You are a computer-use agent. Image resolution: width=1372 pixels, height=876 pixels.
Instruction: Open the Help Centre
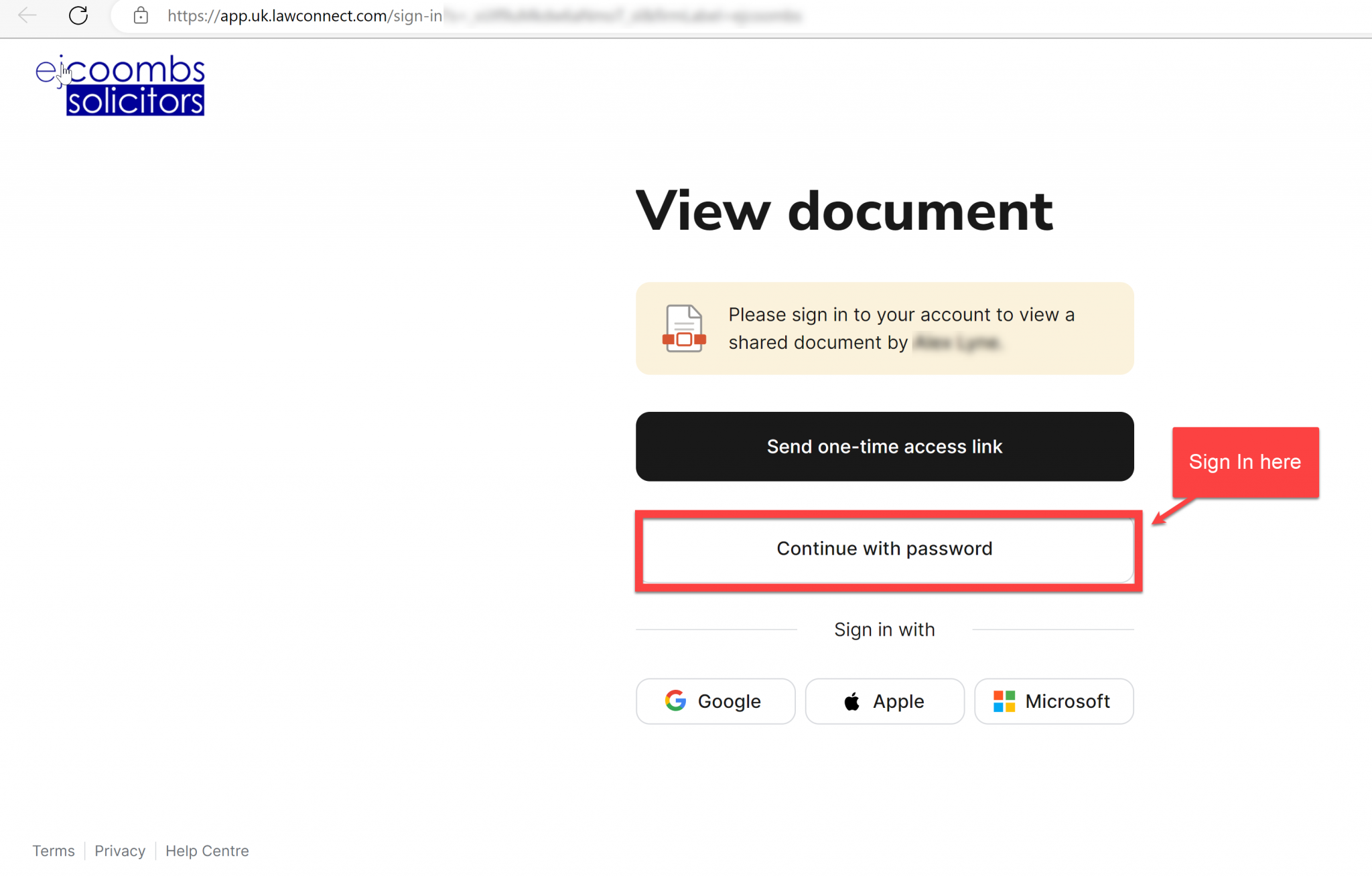[x=206, y=851]
